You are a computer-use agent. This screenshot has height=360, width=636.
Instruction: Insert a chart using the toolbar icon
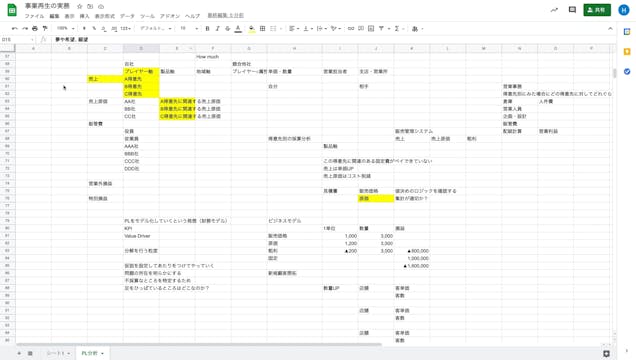(371, 28)
